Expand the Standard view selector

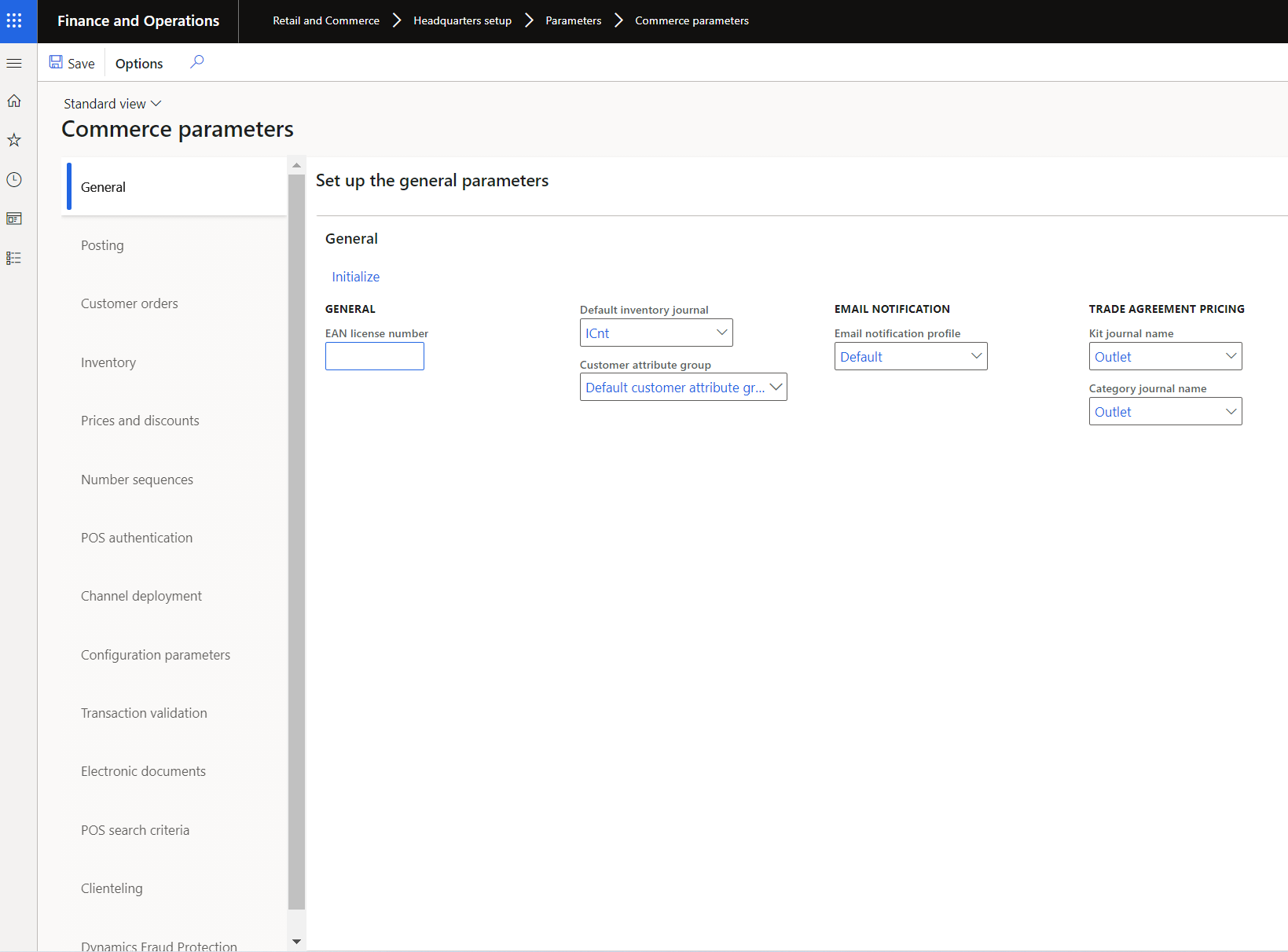112,104
